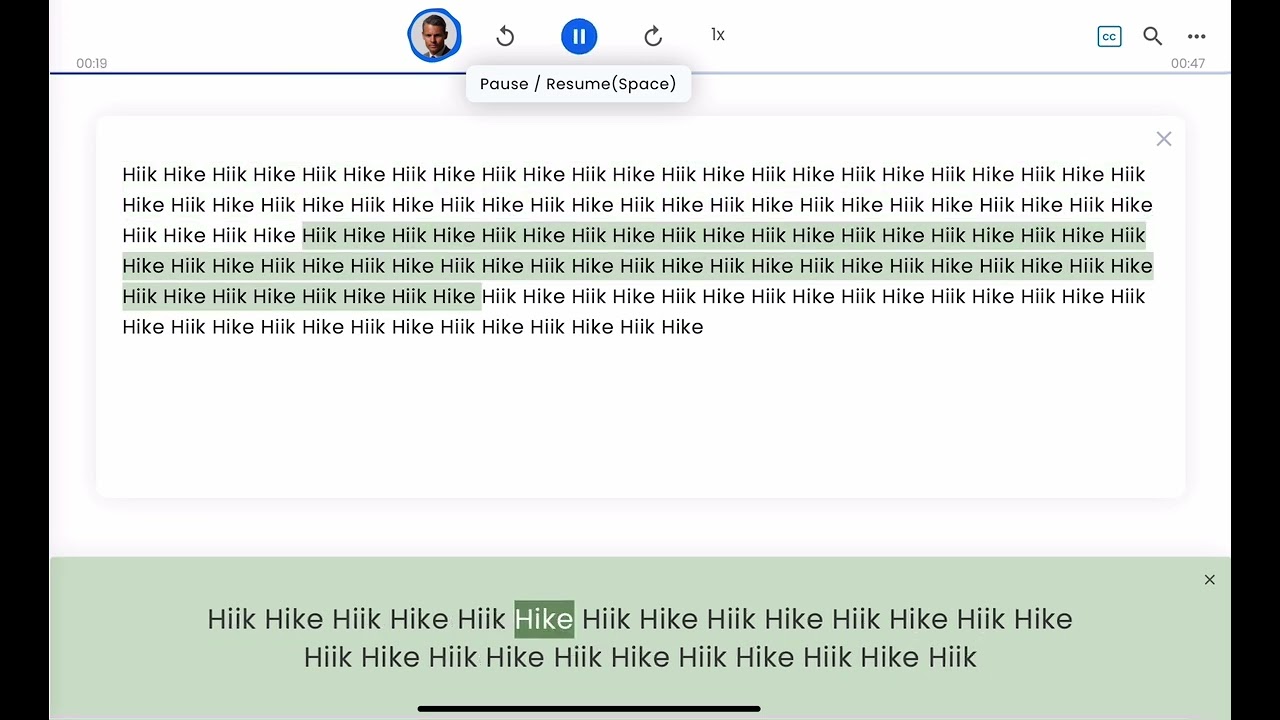Open search with the magnifier icon
This screenshot has width=1280, height=720.
click(1152, 36)
